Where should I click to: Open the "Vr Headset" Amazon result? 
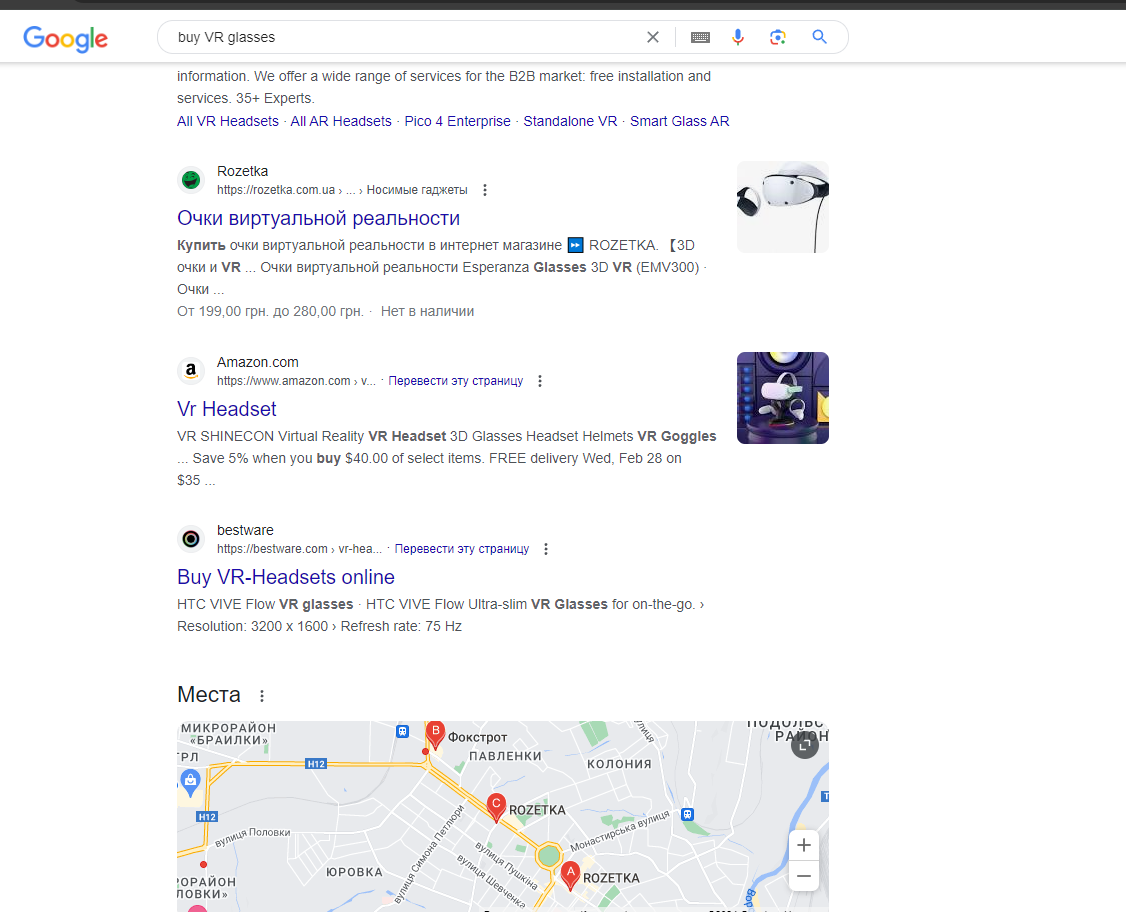pos(226,409)
